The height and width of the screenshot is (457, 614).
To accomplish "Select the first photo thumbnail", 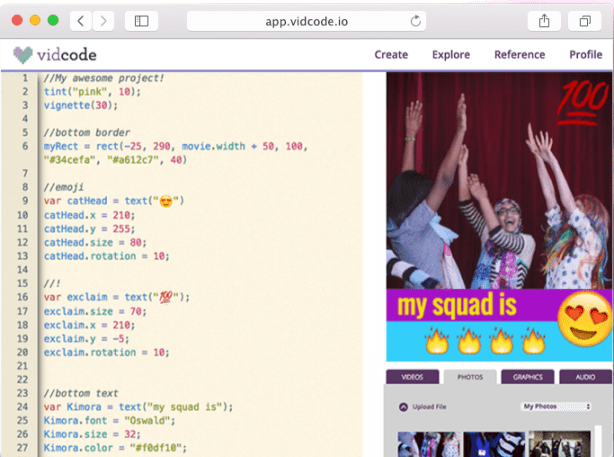I will [427, 444].
